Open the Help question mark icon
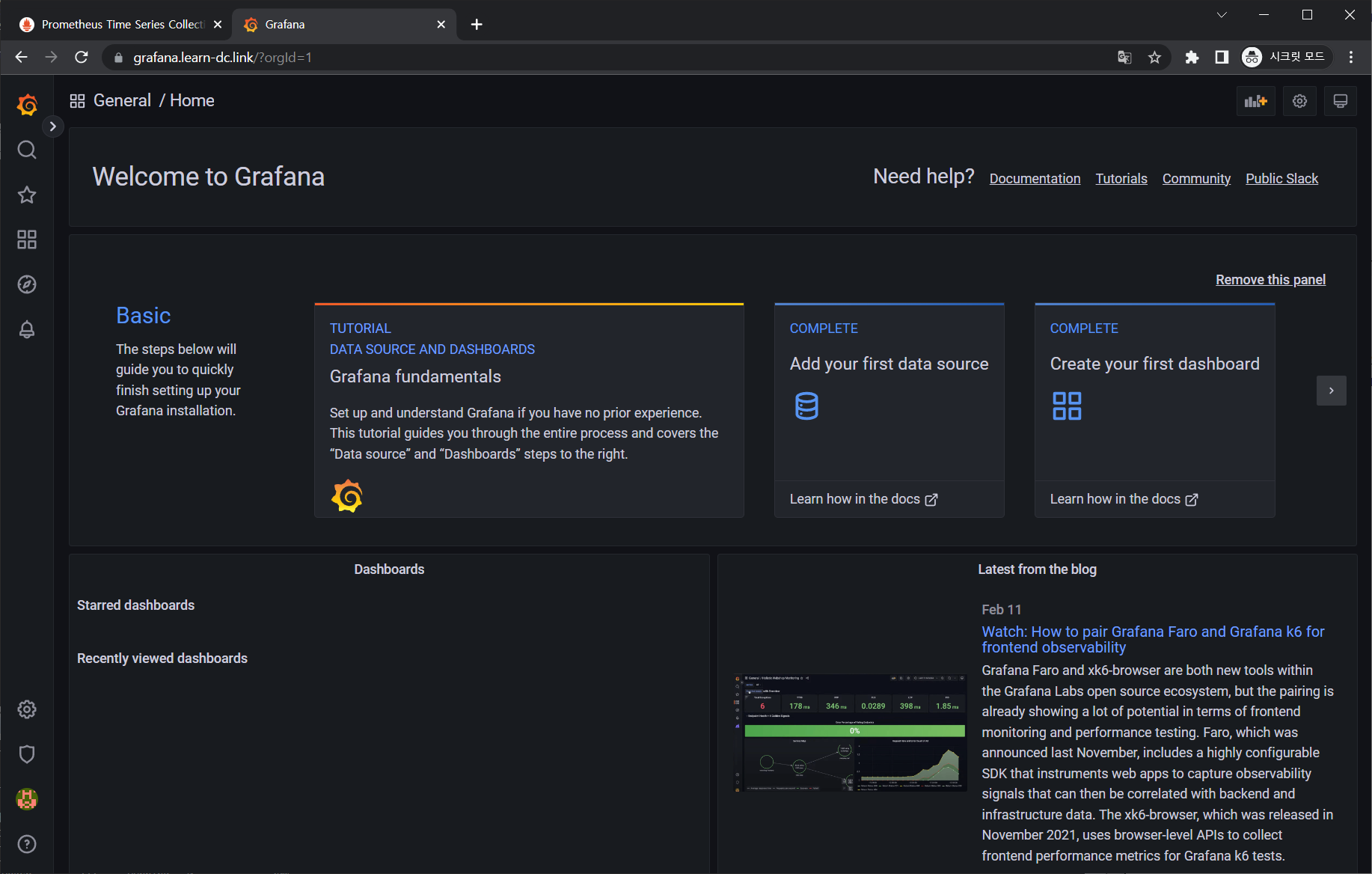 (x=27, y=844)
